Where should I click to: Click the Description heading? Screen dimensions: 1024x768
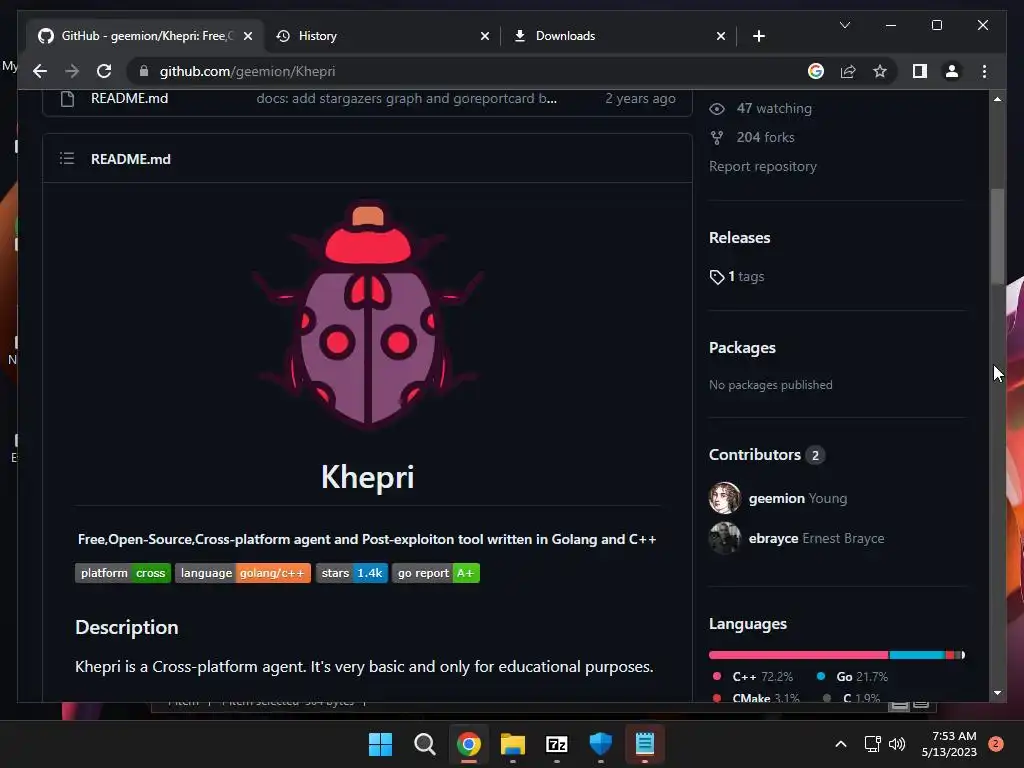coord(127,627)
